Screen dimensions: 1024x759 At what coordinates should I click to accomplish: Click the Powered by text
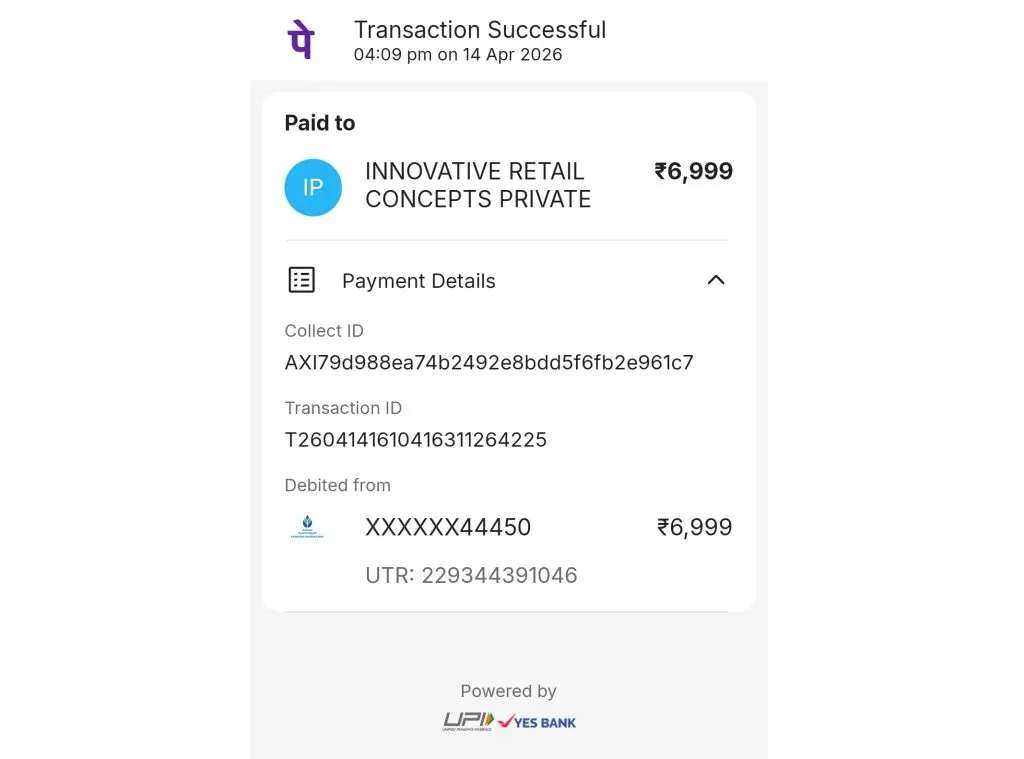(508, 691)
